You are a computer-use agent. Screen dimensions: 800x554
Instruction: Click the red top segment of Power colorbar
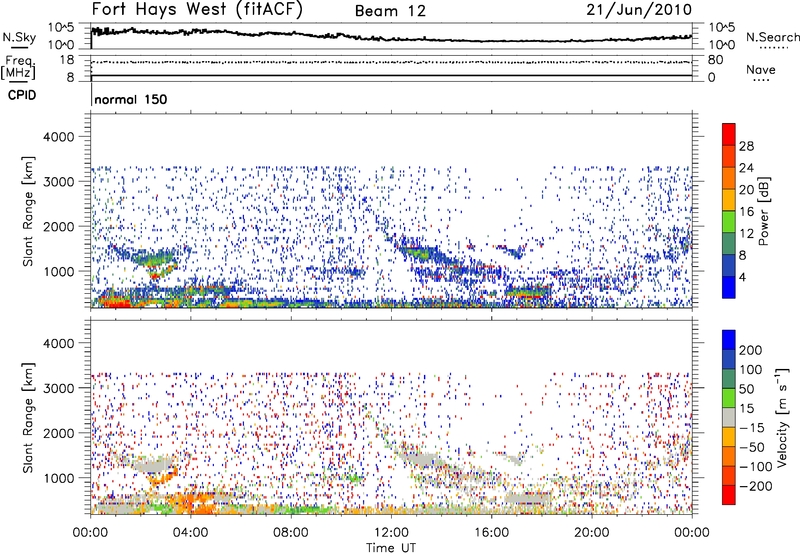coord(729,134)
